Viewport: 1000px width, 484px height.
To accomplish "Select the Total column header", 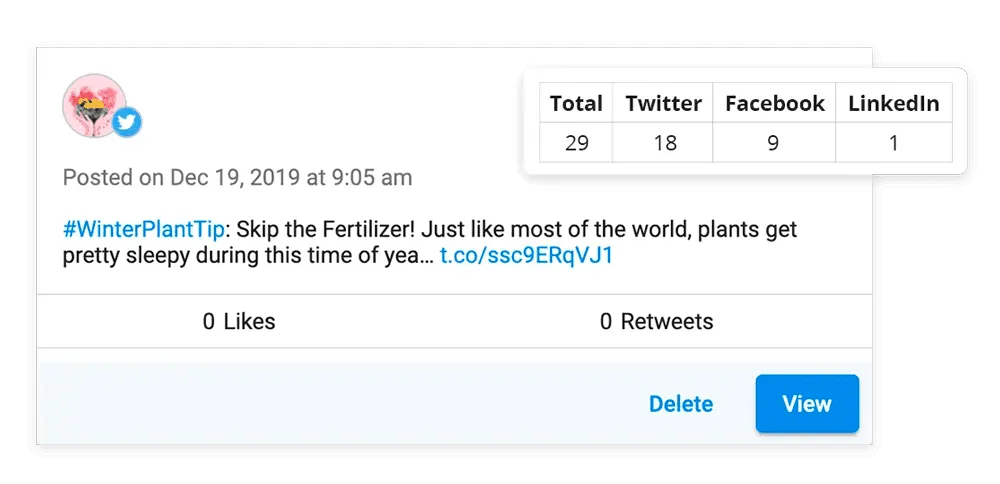I will pos(576,104).
